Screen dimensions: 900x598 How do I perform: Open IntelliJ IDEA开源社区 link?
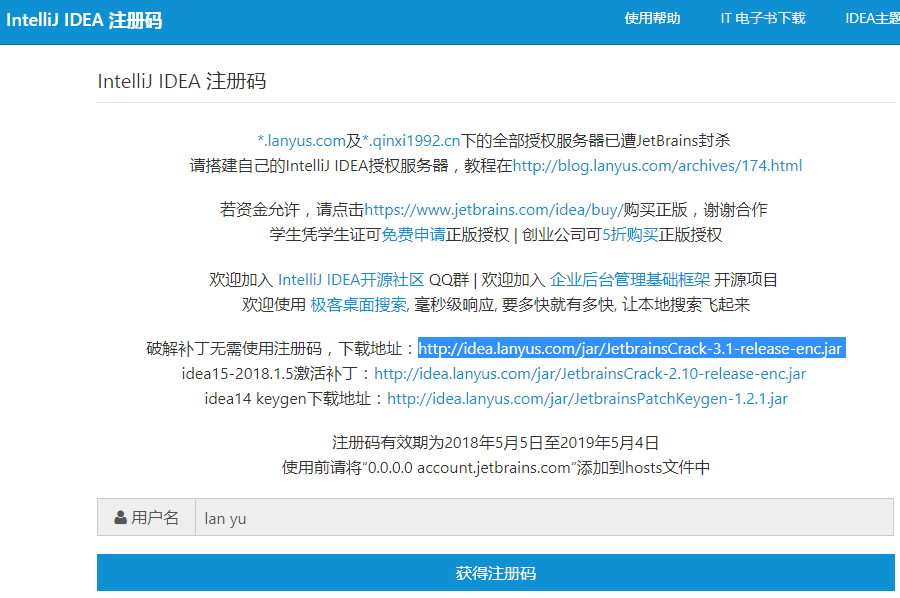point(351,279)
